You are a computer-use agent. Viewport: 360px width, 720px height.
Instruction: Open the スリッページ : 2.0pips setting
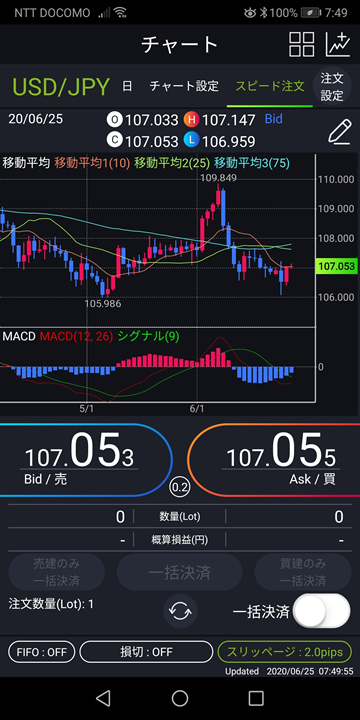point(285,652)
